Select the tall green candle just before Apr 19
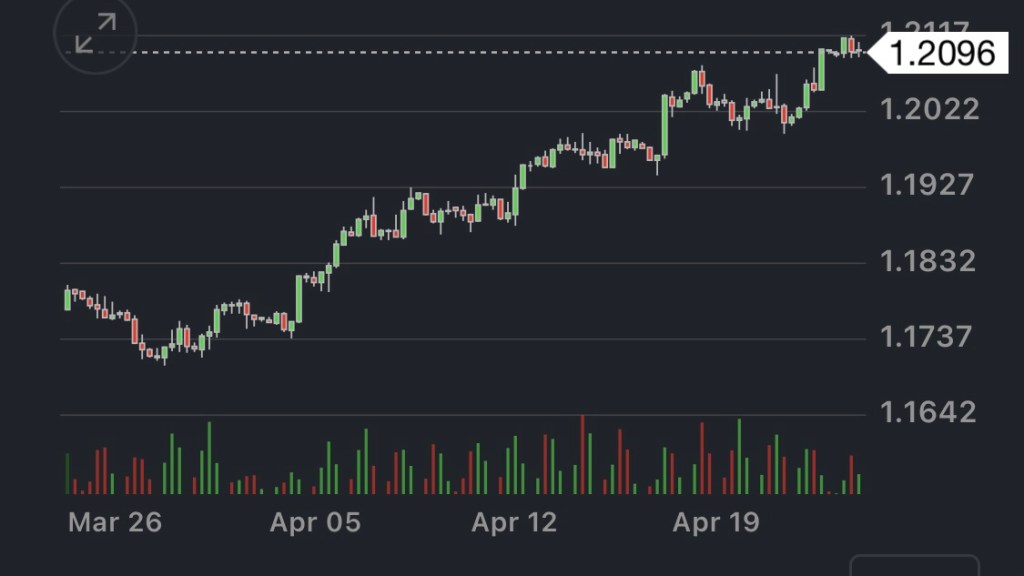1024x576 pixels. pos(665,125)
